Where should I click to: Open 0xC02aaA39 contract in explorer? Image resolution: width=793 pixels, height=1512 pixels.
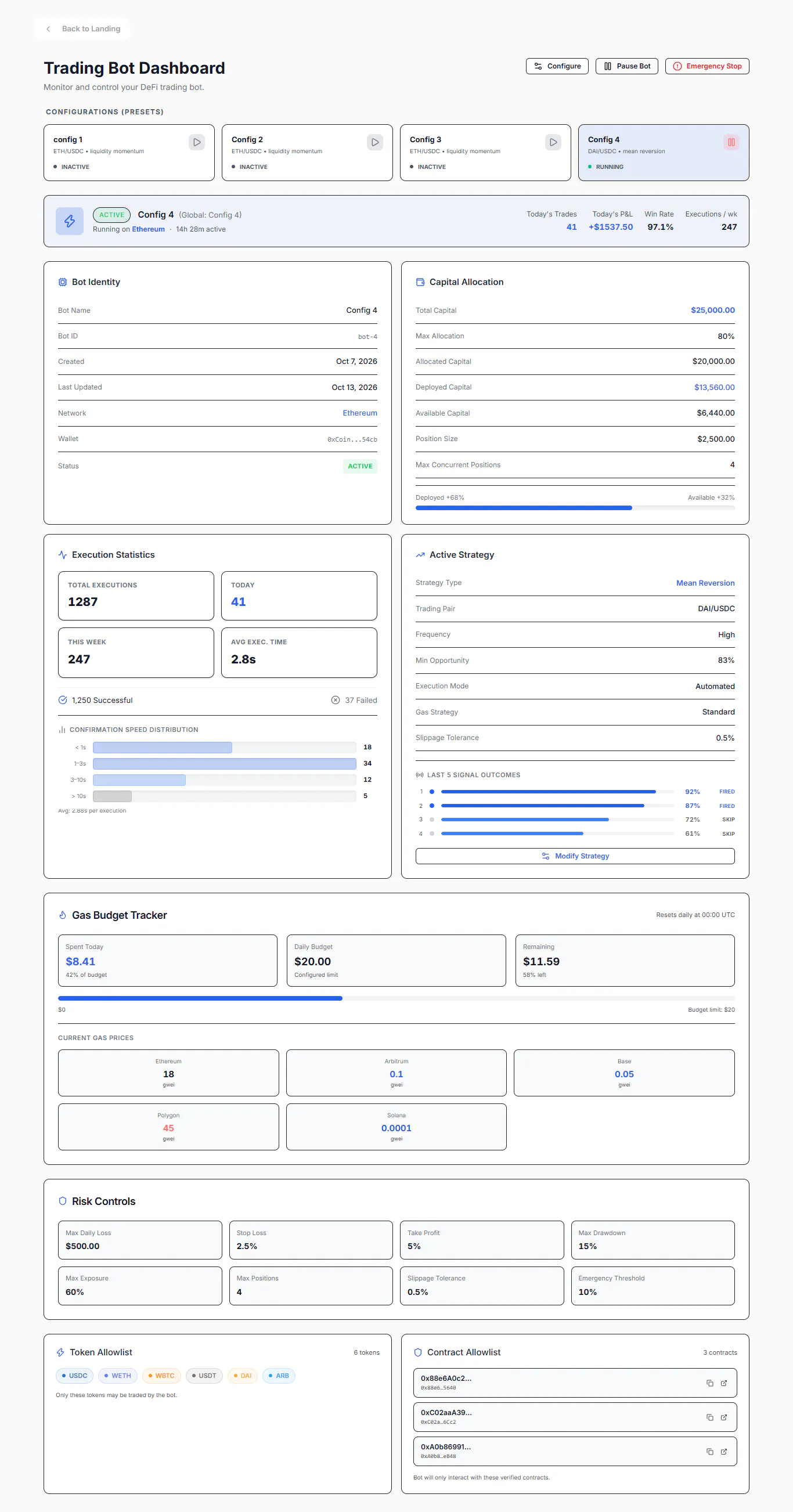[x=724, y=1417]
